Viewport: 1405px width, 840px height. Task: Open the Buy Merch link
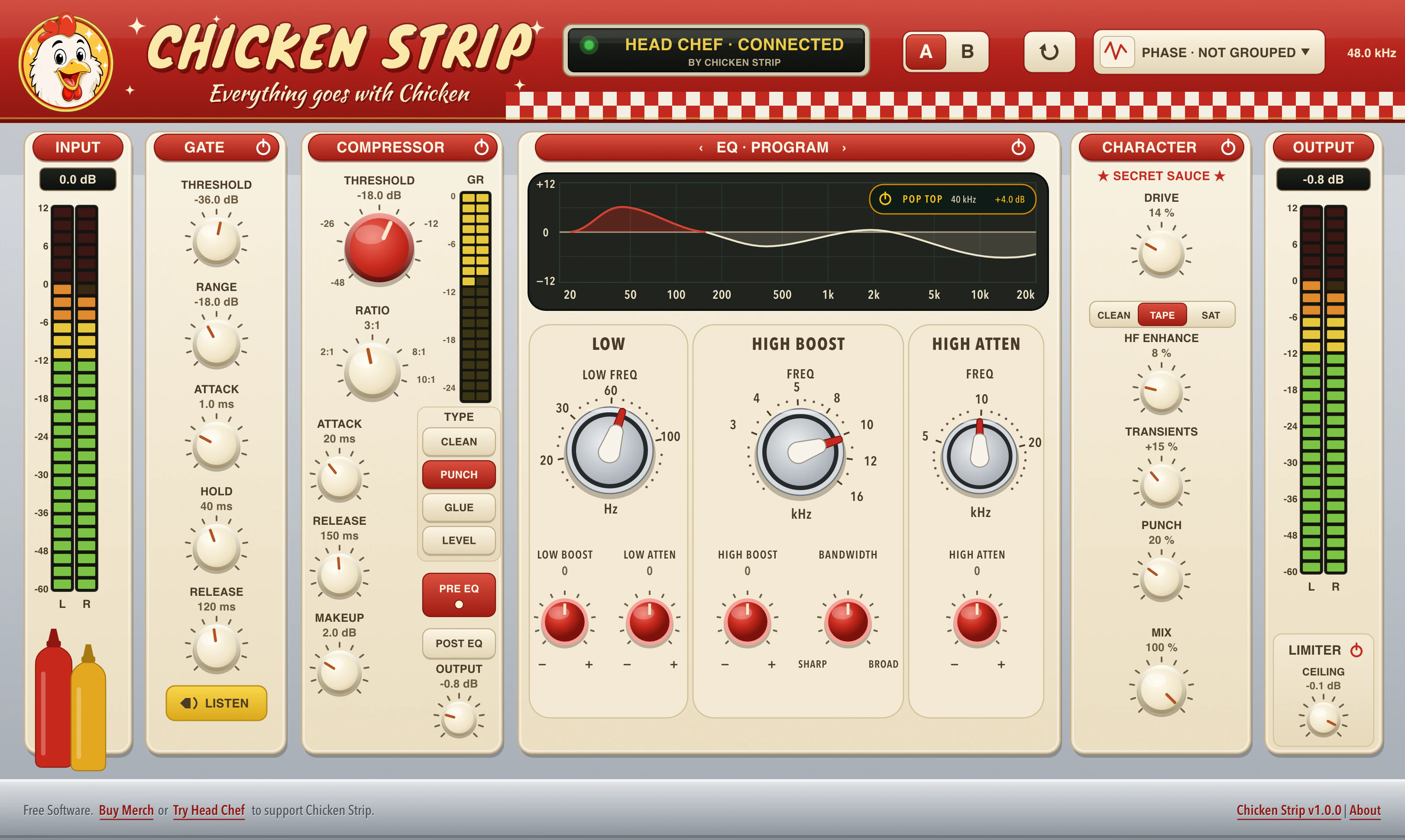click(126, 810)
